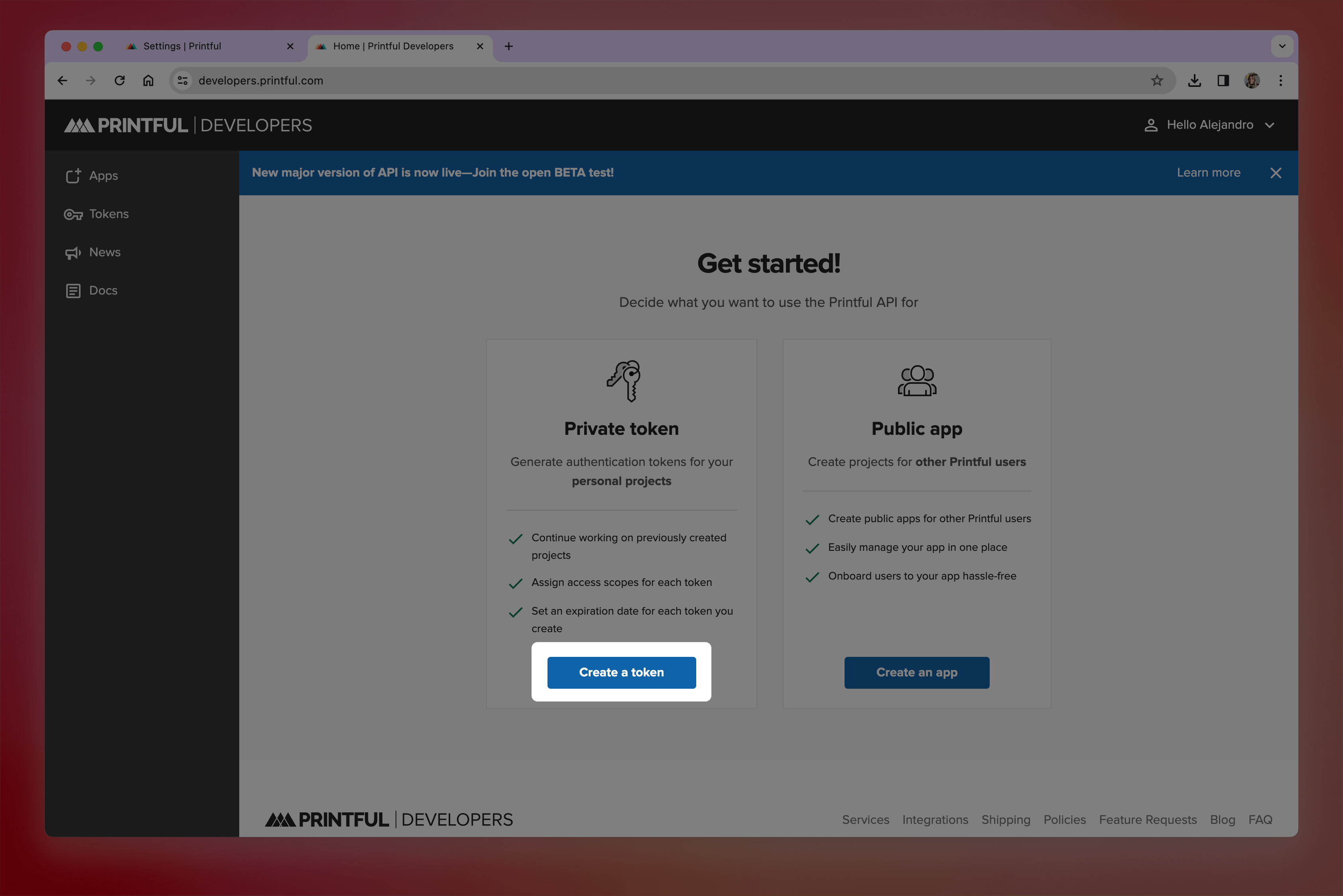Reload the page with the refresh icon

pyautogui.click(x=120, y=81)
